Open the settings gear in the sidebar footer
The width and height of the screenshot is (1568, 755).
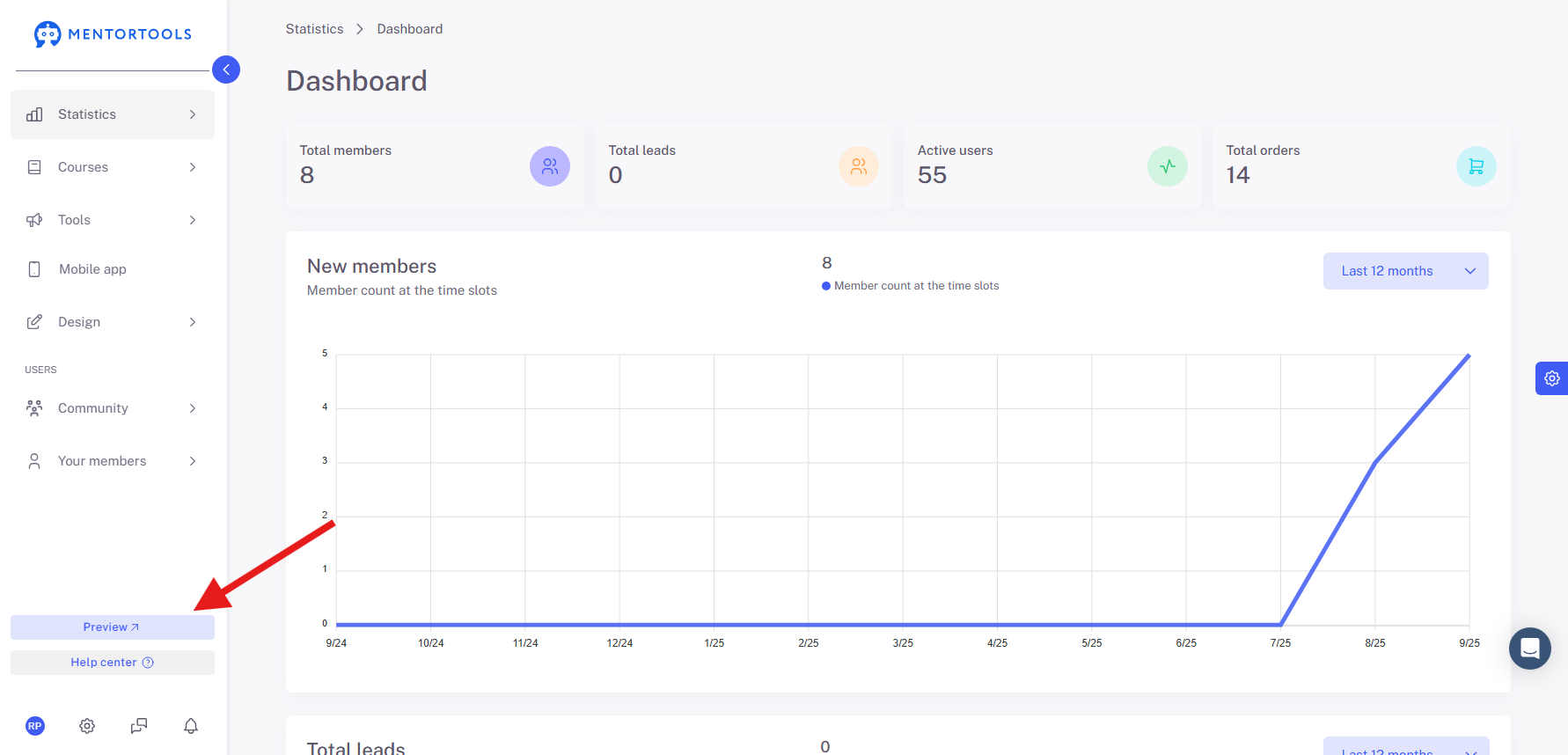coord(87,726)
